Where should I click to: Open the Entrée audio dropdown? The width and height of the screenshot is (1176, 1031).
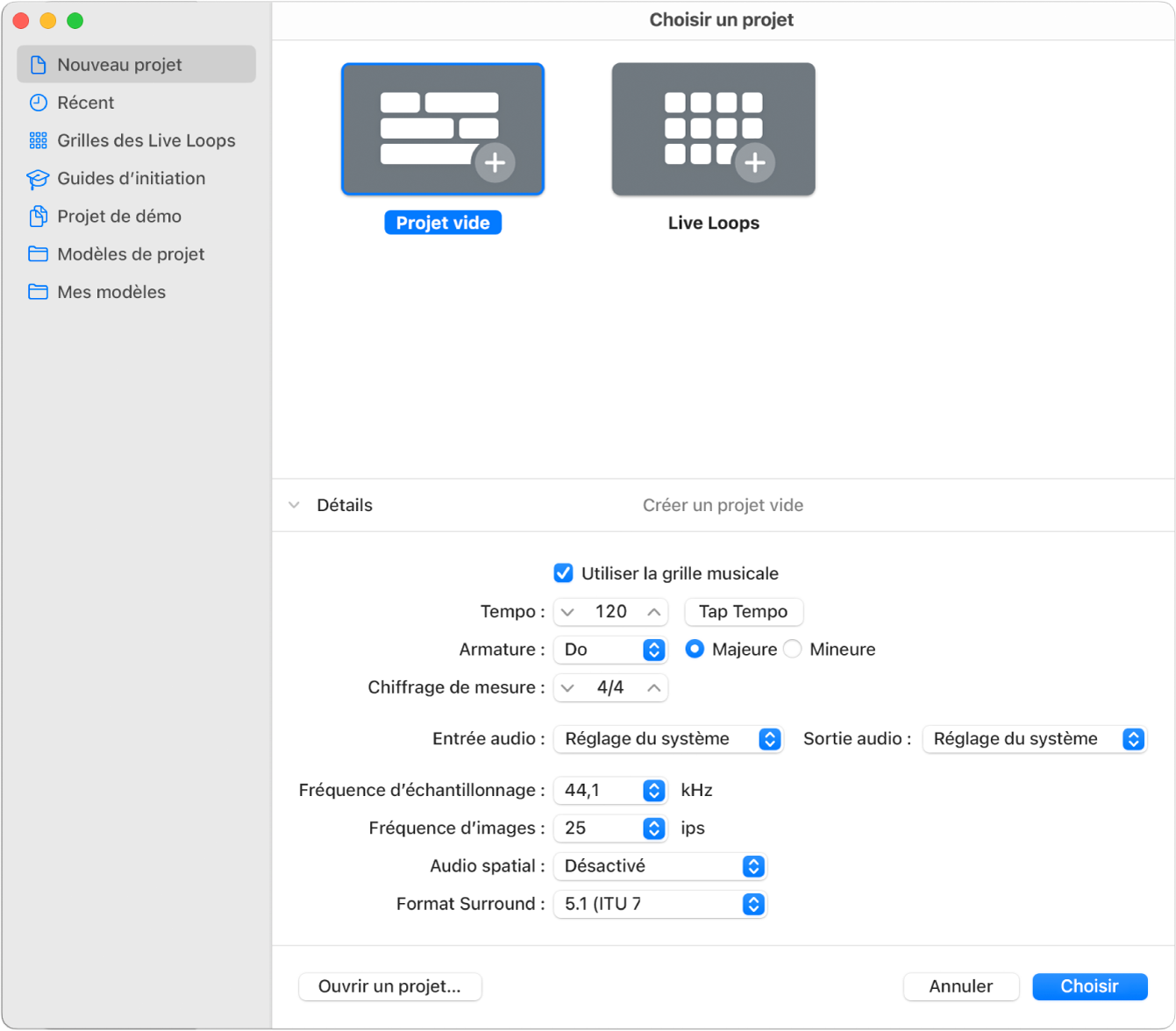[x=668, y=739]
